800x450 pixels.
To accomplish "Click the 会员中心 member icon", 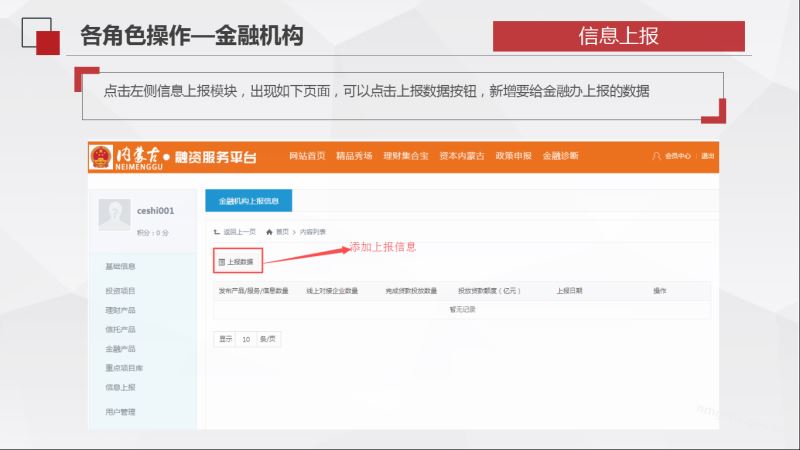I will pos(657,156).
